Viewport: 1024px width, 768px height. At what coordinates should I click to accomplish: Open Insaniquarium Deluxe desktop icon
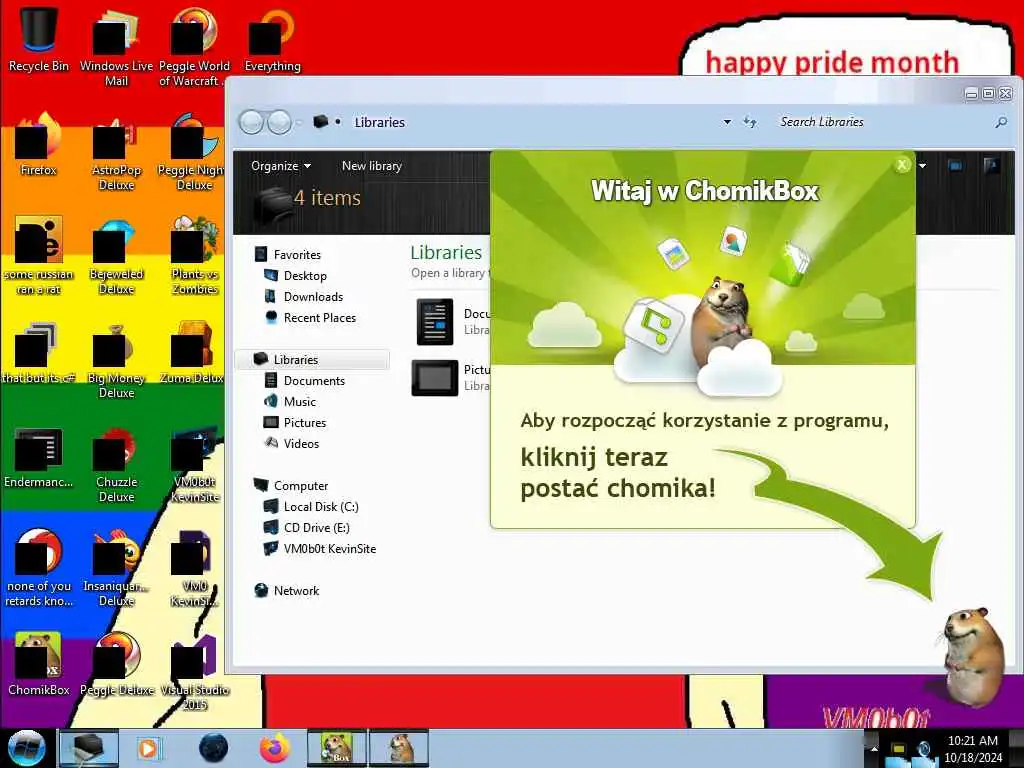[x=116, y=567]
